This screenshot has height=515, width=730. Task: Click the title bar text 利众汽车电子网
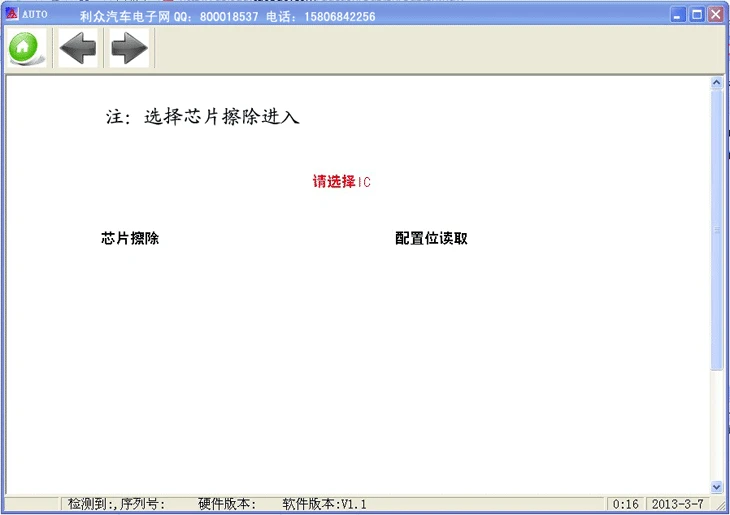(x=125, y=17)
